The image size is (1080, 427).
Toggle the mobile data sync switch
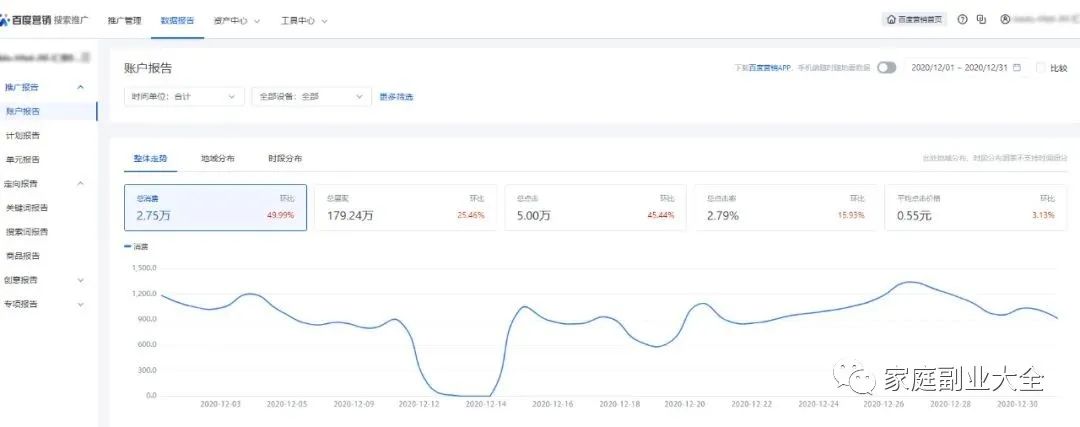click(x=886, y=68)
